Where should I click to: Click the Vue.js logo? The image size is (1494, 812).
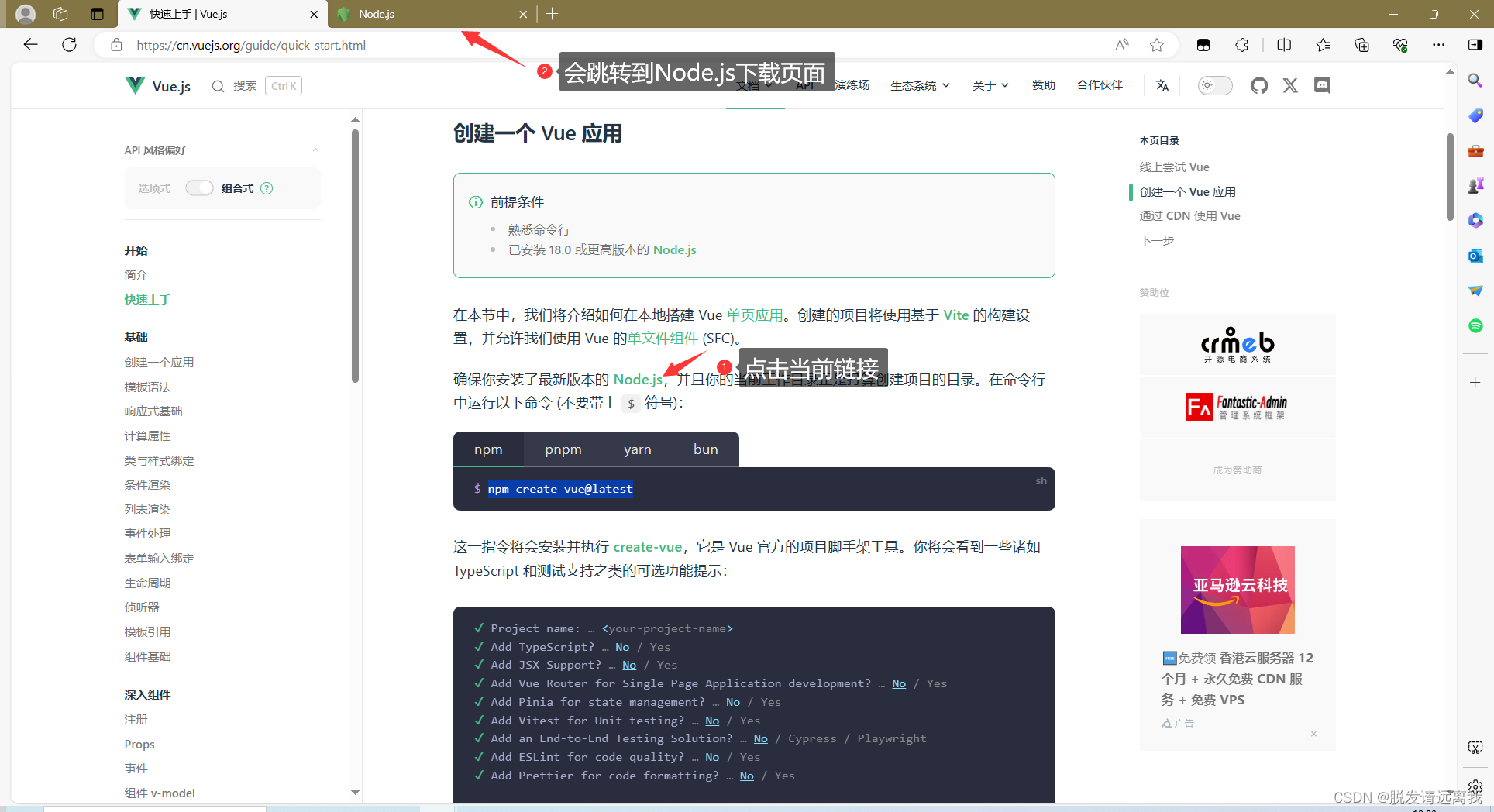[158, 85]
